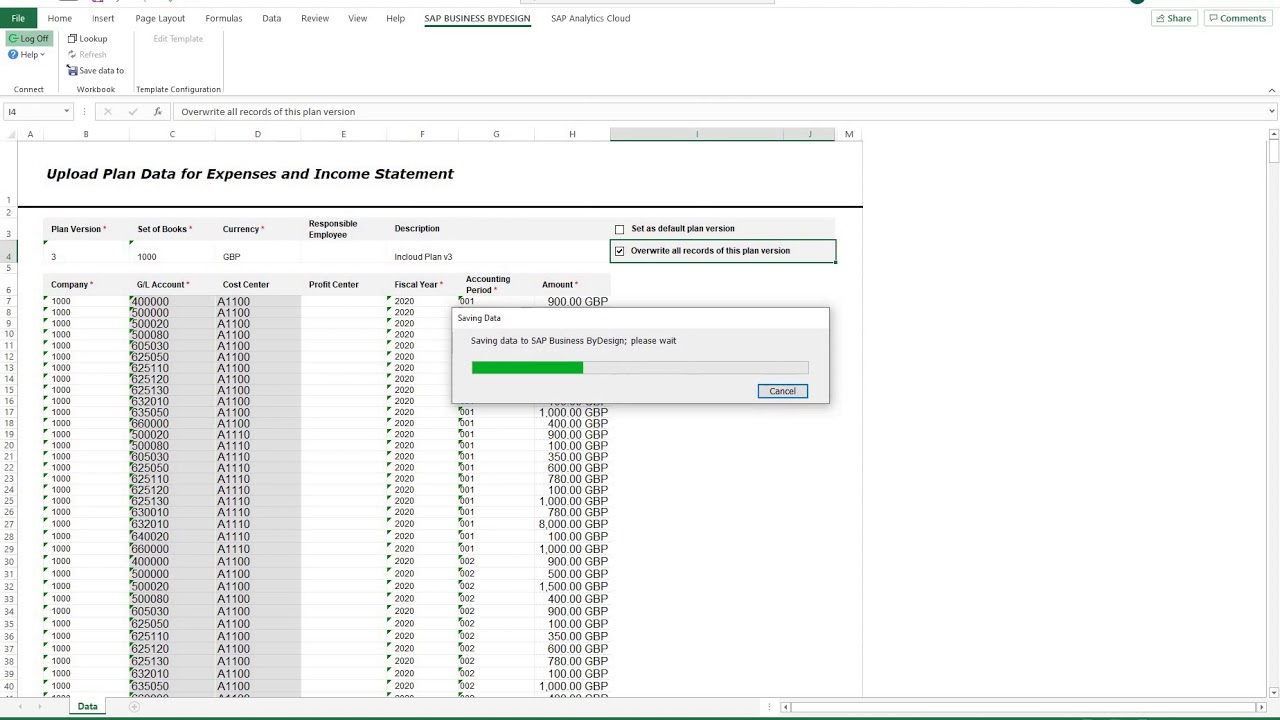Click horizontal scrollbar right arrow
Screen dimensions: 1280x720
1261,707
